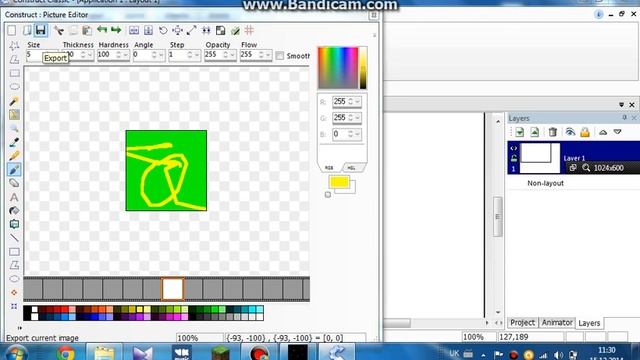This screenshot has width=640, height=360.
Task: Enable the Smooth checkbox
Action: point(280,56)
